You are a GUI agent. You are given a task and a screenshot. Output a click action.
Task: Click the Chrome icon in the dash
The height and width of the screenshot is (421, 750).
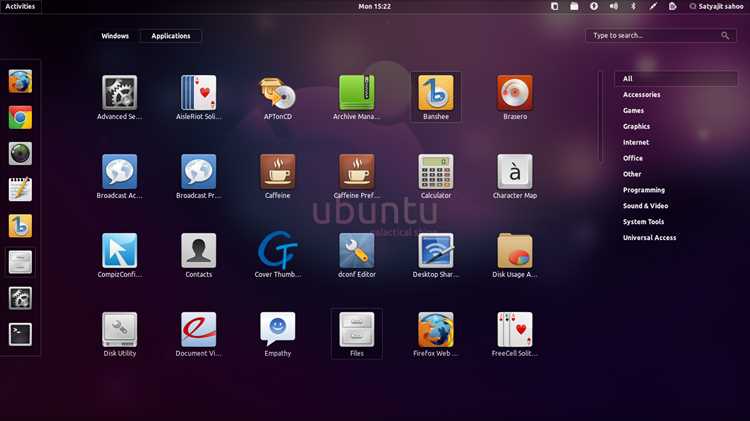click(20, 118)
